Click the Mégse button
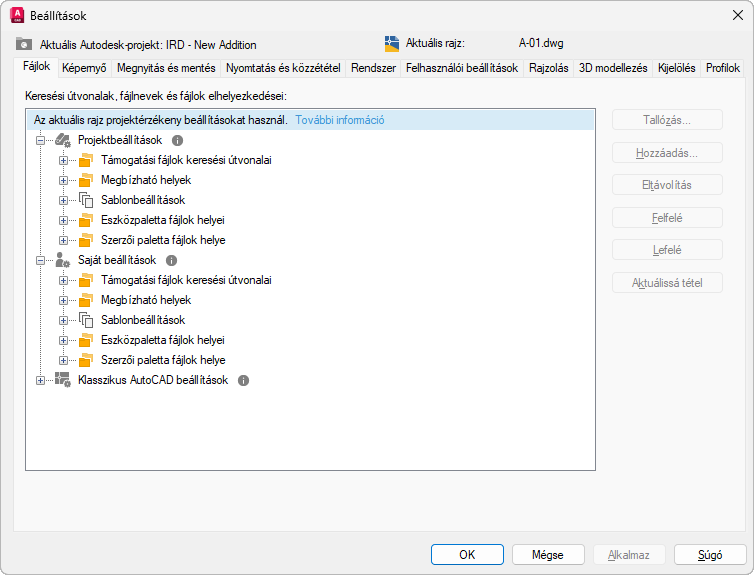Screen dimensions: 754x575 point(548,554)
